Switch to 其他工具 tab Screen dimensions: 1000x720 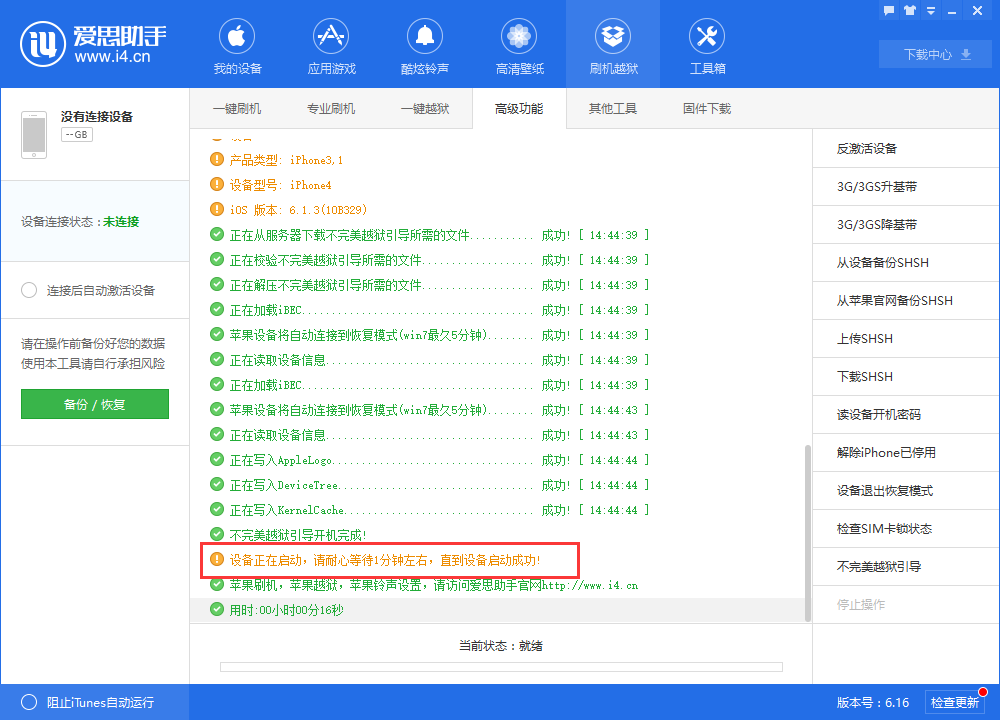point(613,108)
